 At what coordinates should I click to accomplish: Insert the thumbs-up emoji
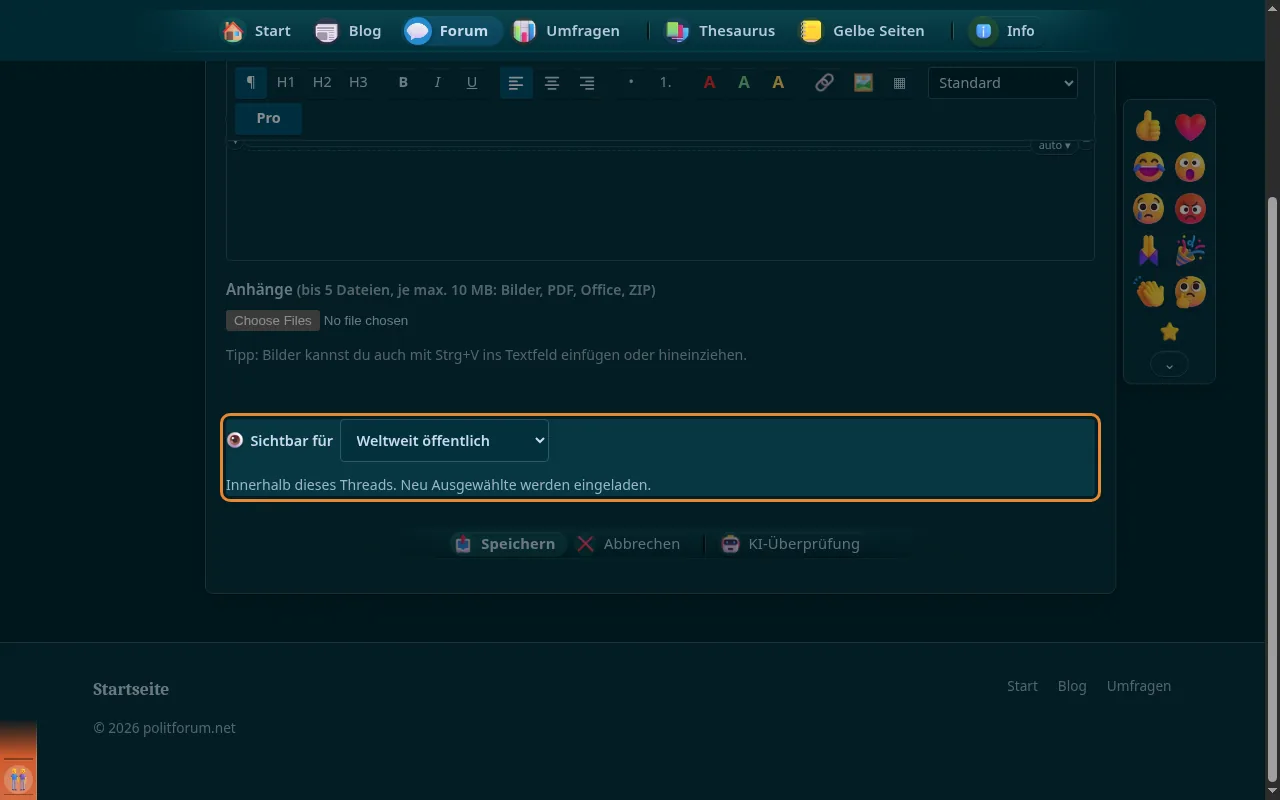tap(1149, 126)
